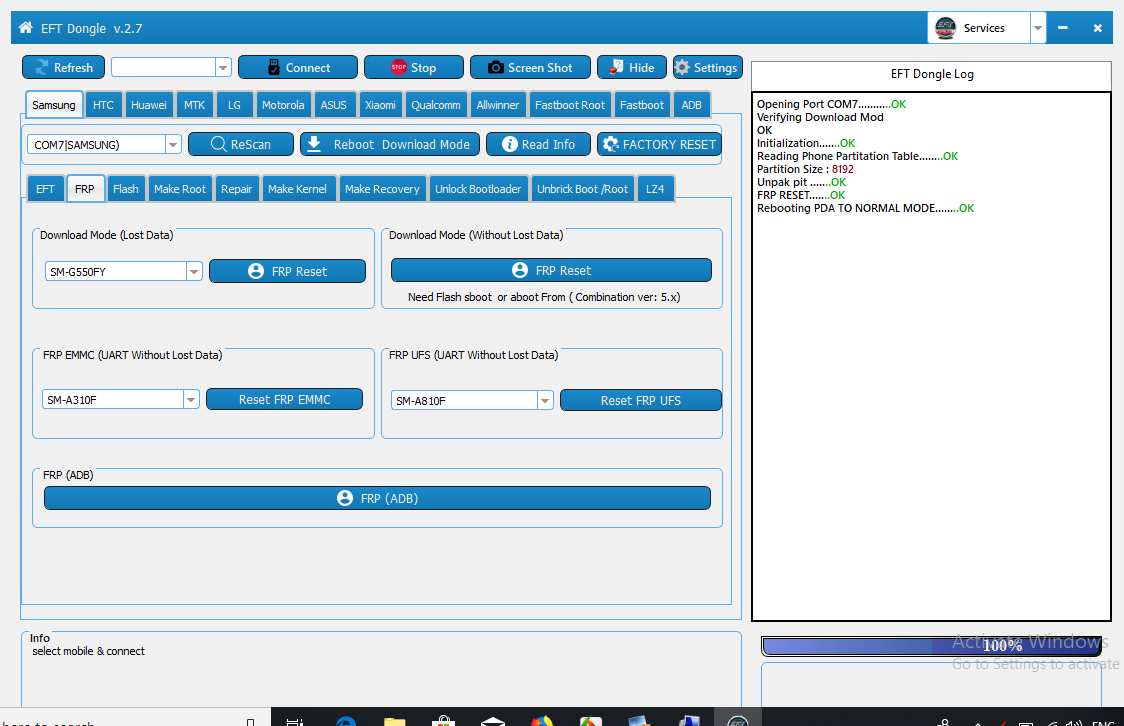The width and height of the screenshot is (1124, 726).
Task: Click the Reboot Download Mode arrow icon
Action: click(314, 144)
